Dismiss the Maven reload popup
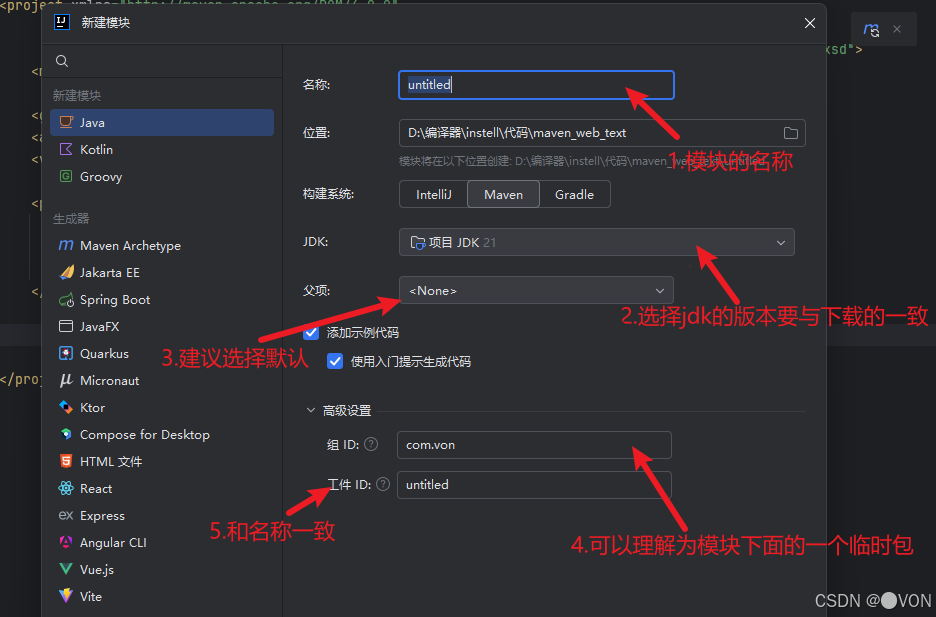Image resolution: width=936 pixels, height=617 pixels. tap(897, 29)
